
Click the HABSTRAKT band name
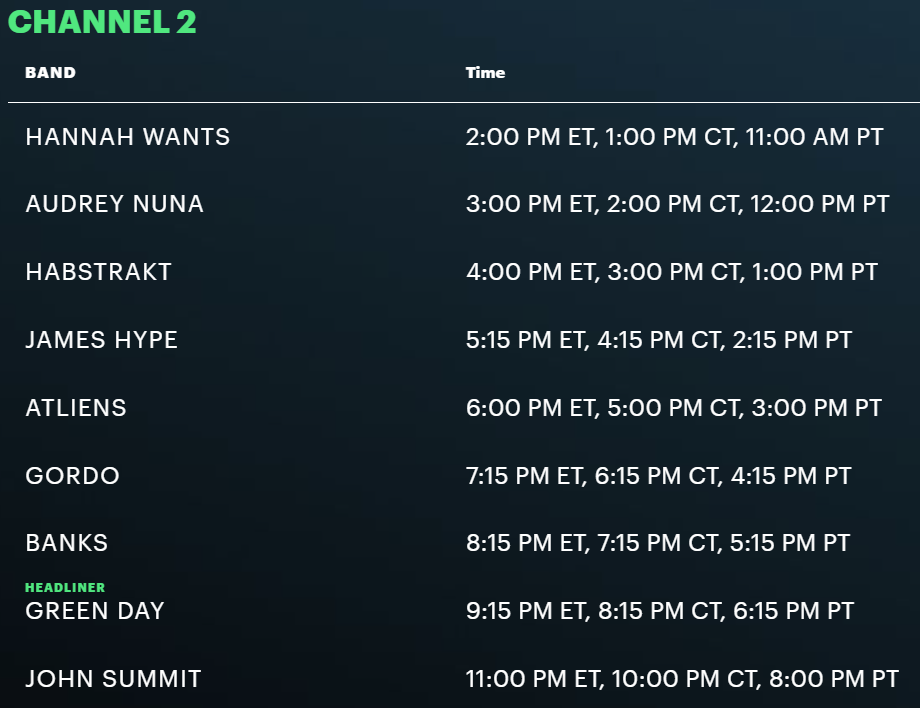99,272
